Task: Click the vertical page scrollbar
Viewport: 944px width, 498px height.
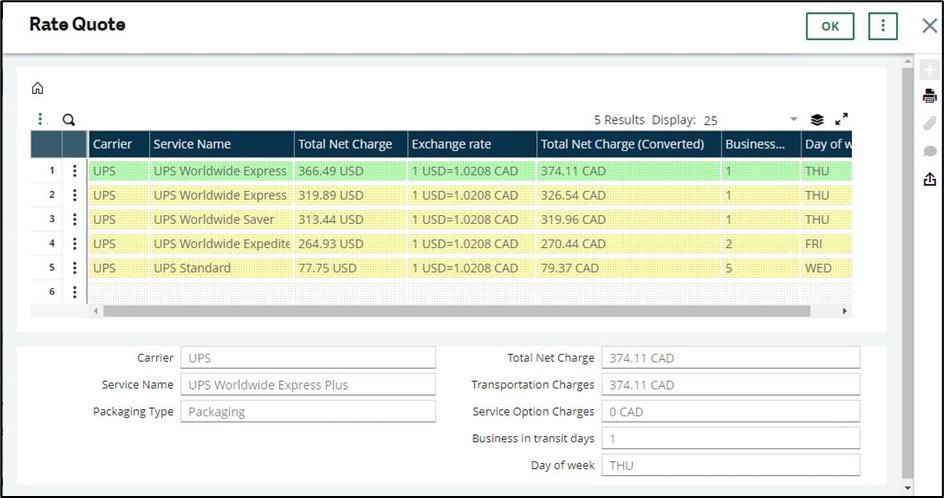Action: point(908,272)
